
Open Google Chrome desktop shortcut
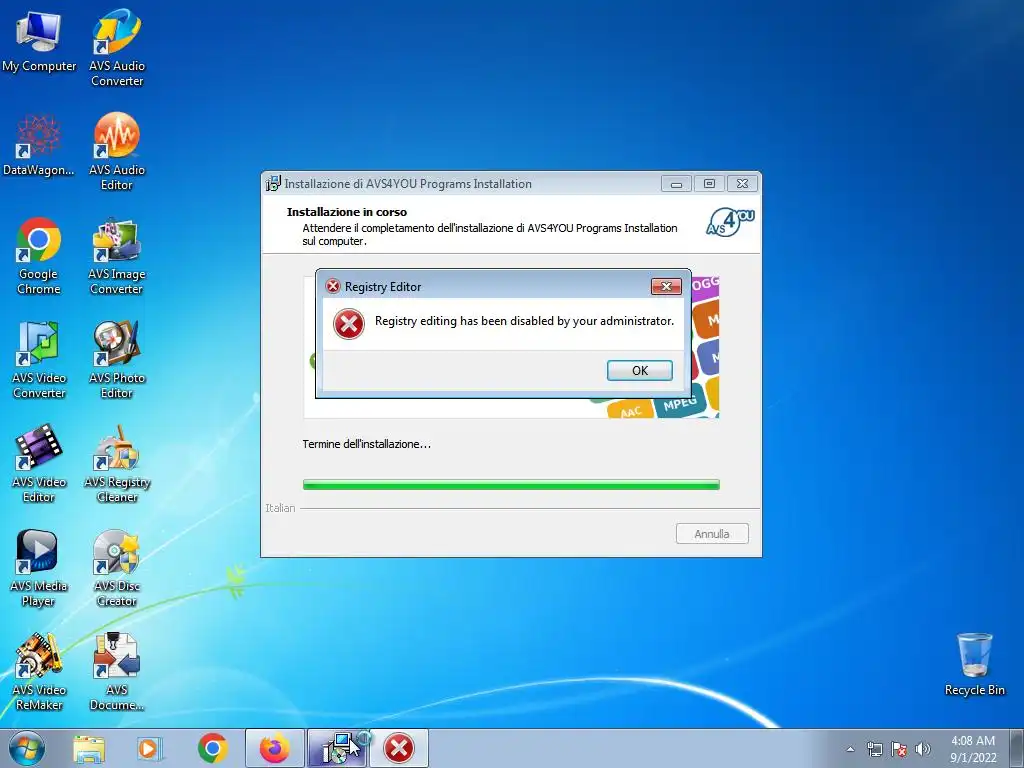(39, 256)
